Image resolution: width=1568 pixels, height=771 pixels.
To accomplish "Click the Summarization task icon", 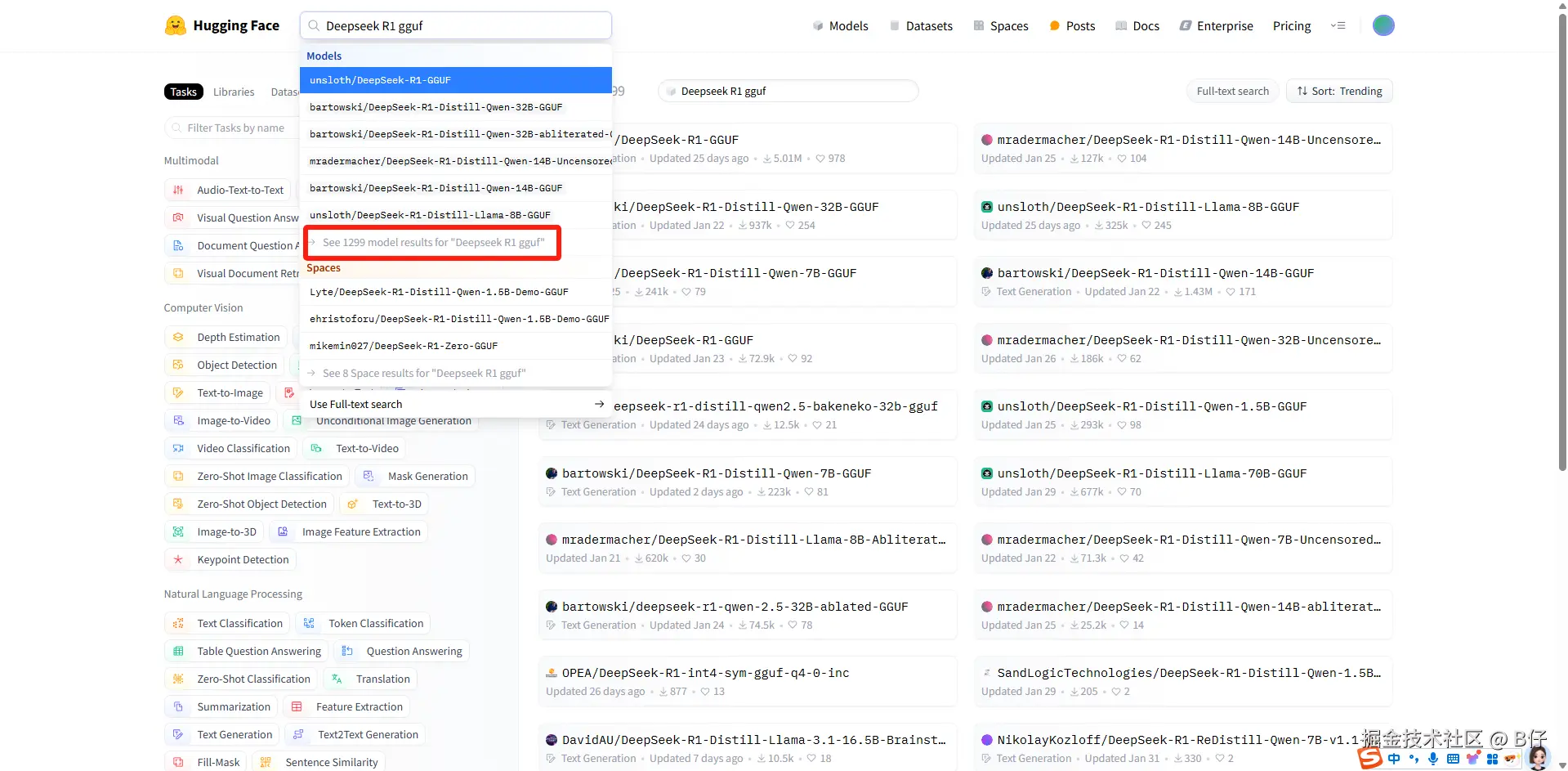I will click(x=178, y=706).
